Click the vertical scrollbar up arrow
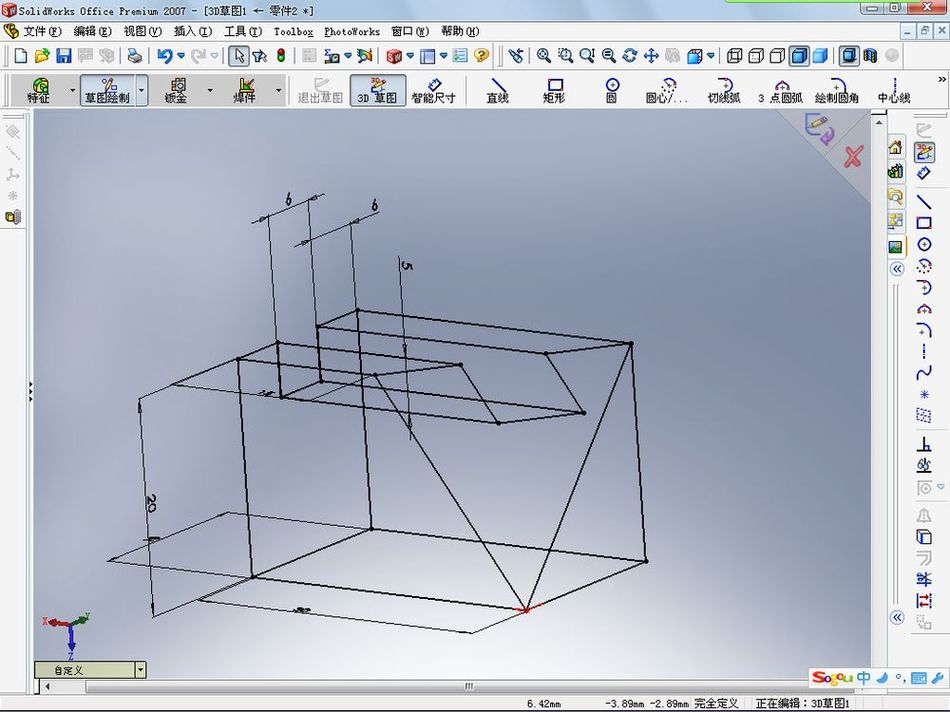This screenshot has width=950, height=712. [x=879, y=122]
